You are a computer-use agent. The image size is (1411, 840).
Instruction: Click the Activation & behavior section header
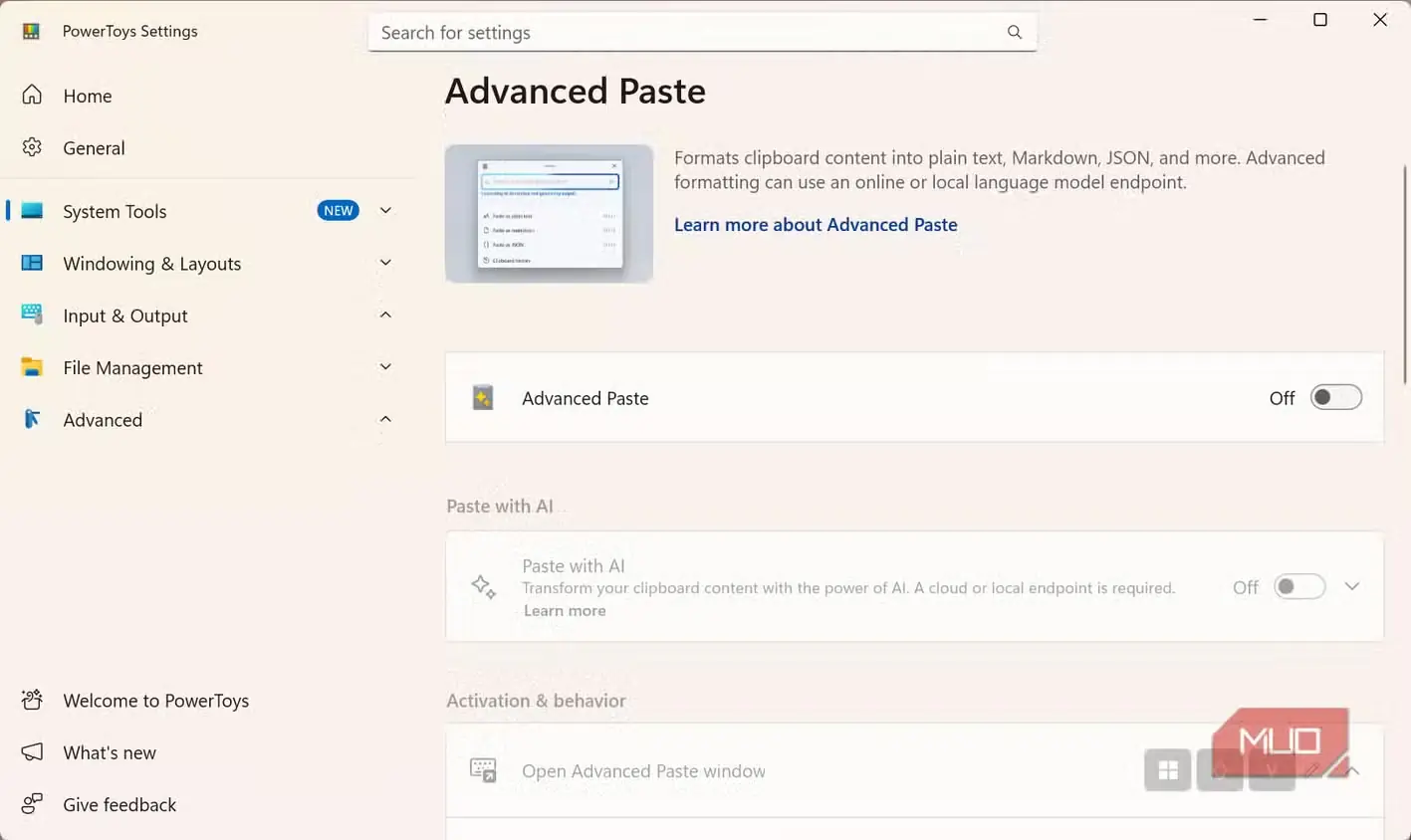pyautogui.click(x=536, y=701)
